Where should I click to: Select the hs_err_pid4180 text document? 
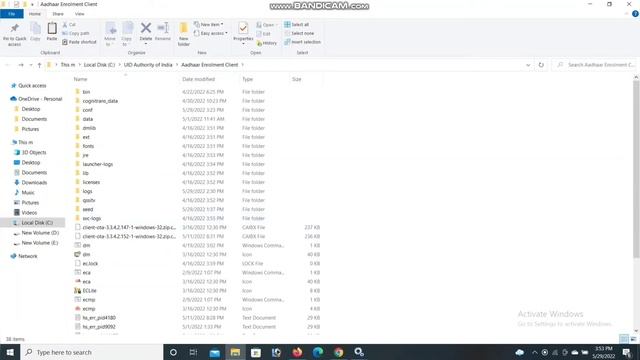(99, 318)
